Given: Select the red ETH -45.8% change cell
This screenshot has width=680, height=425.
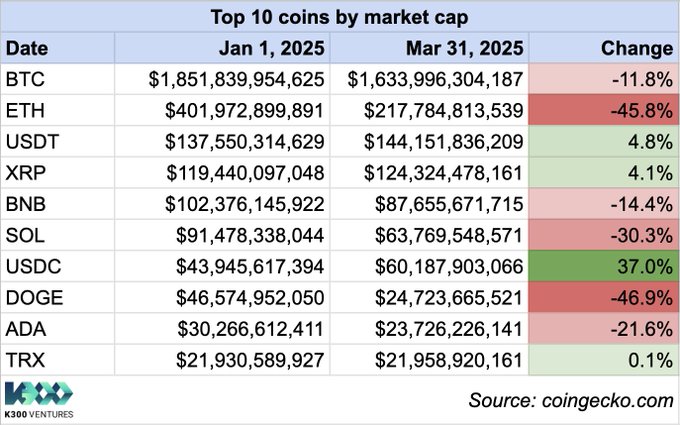Looking at the screenshot, I should (603, 107).
